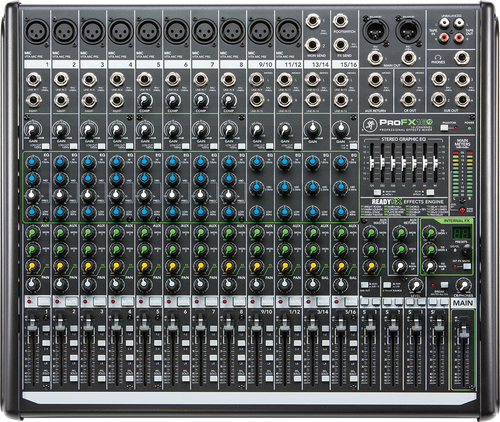Click the channel 11/12 XLR mic input

(288, 31)
